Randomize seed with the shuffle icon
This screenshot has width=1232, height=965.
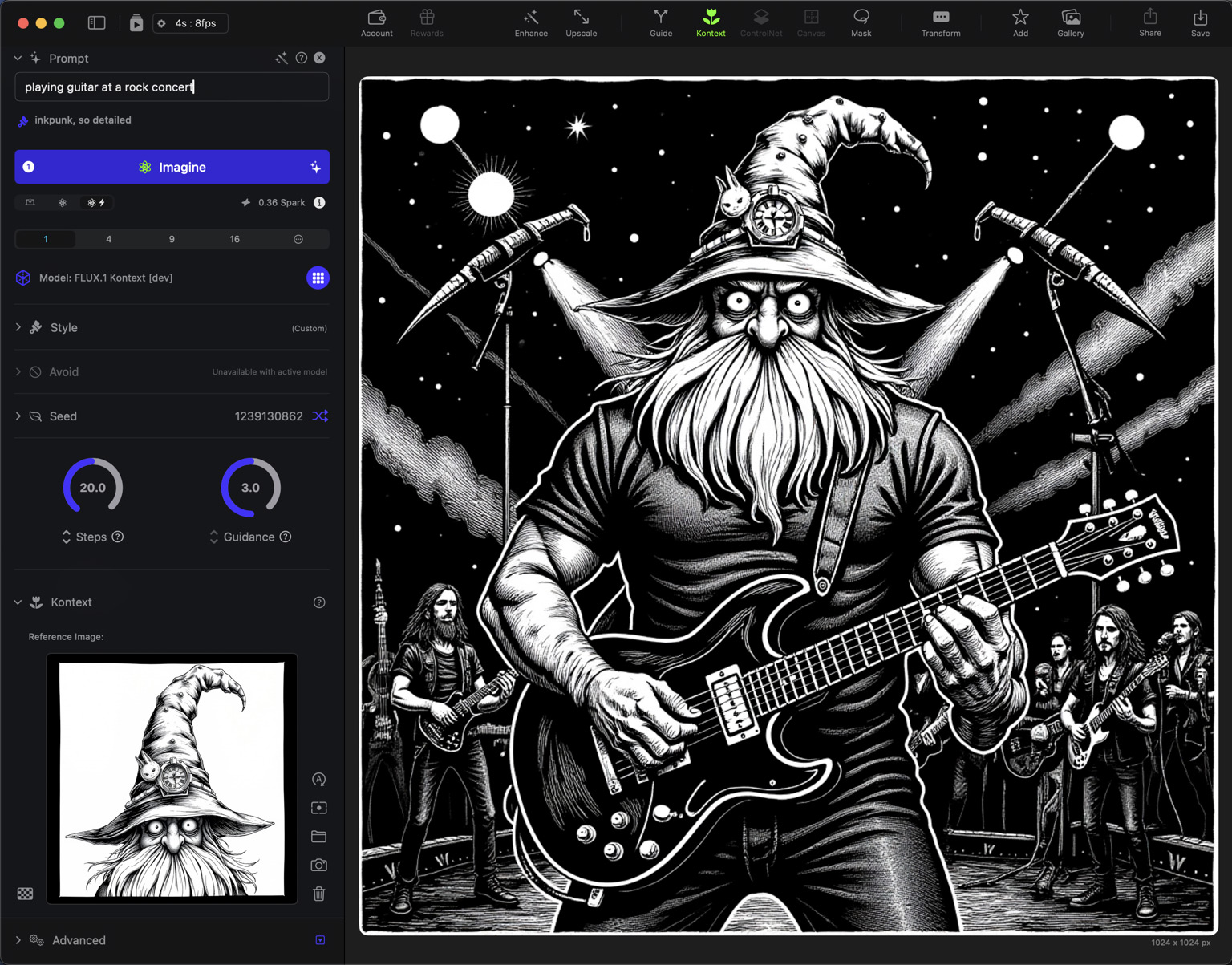(x=320, y=416)
